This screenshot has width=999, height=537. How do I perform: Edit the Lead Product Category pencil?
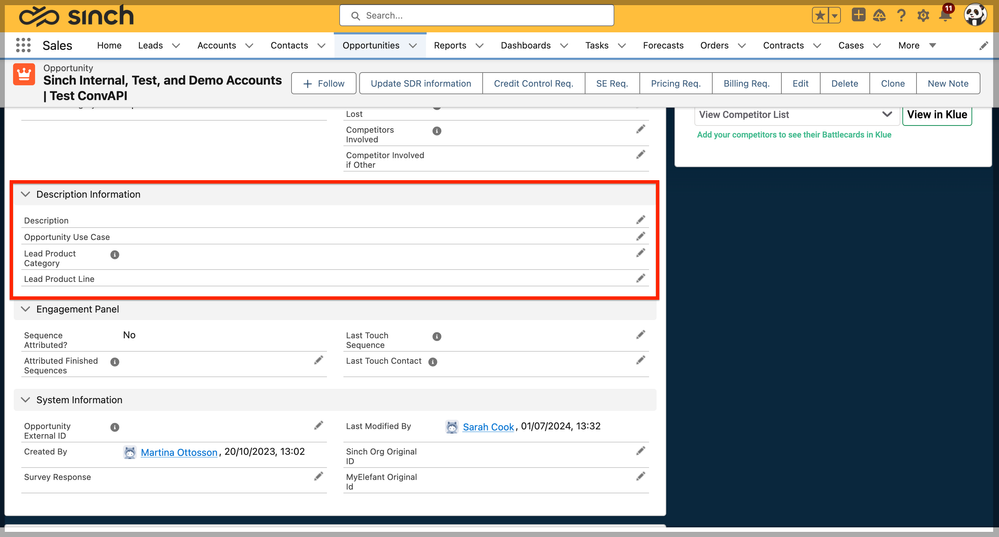coord(640,253)
